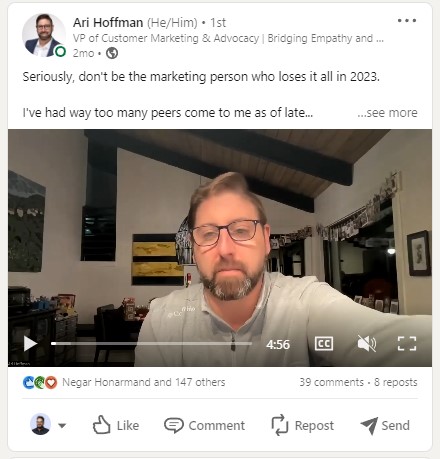Click the globe public visibility icon
The image size is (440, 459).
(x=112, y=53)
